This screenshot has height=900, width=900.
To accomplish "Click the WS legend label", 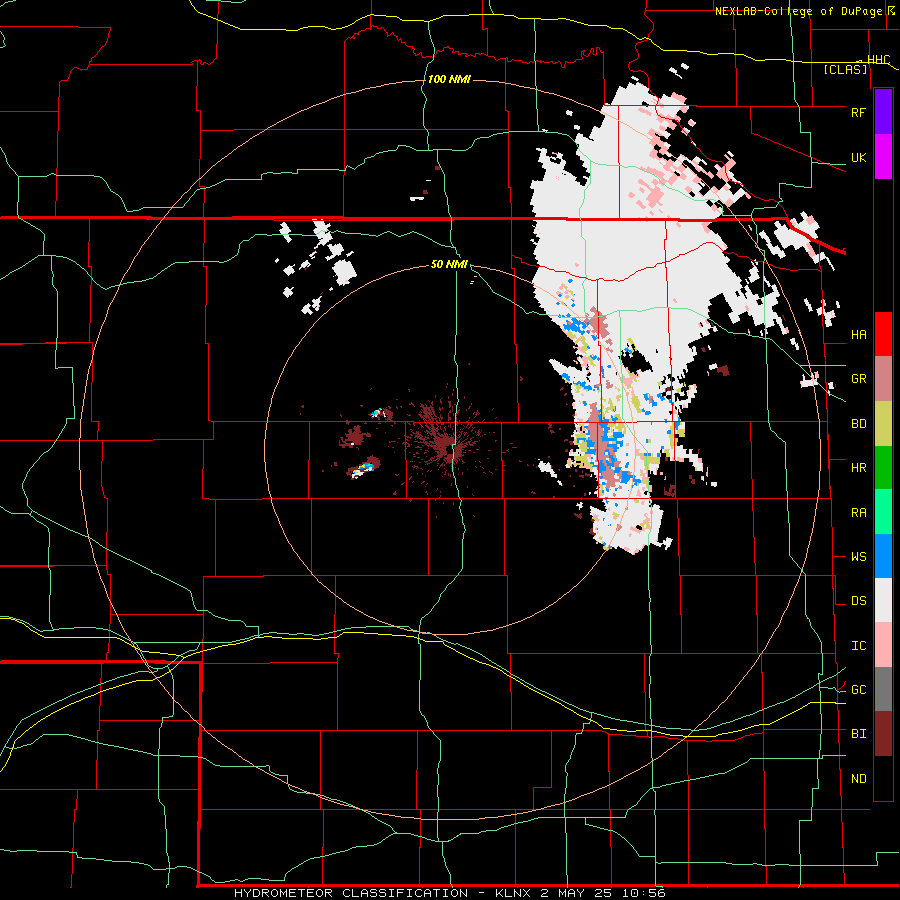I will point(858,557).
